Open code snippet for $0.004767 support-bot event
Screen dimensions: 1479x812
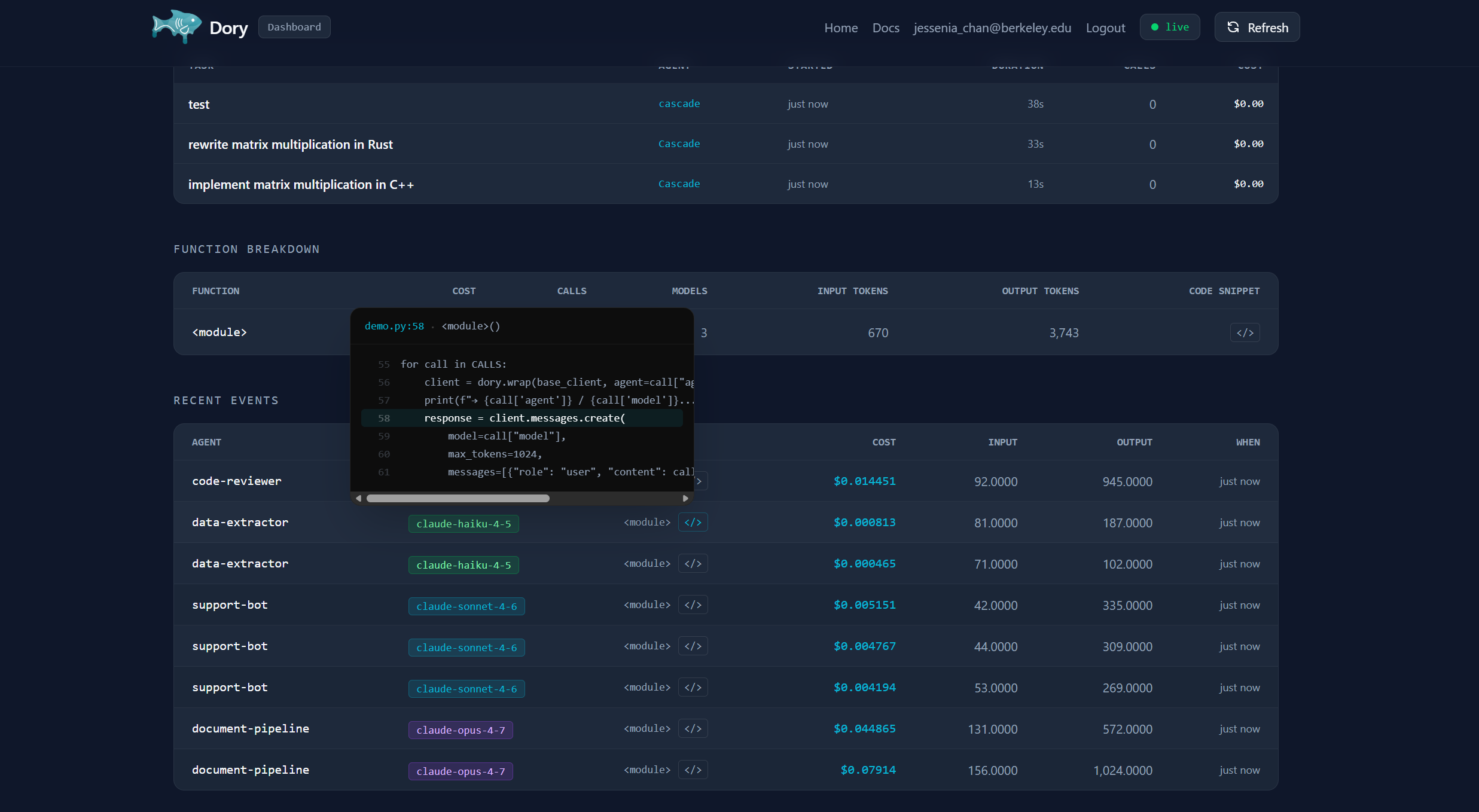693,646
